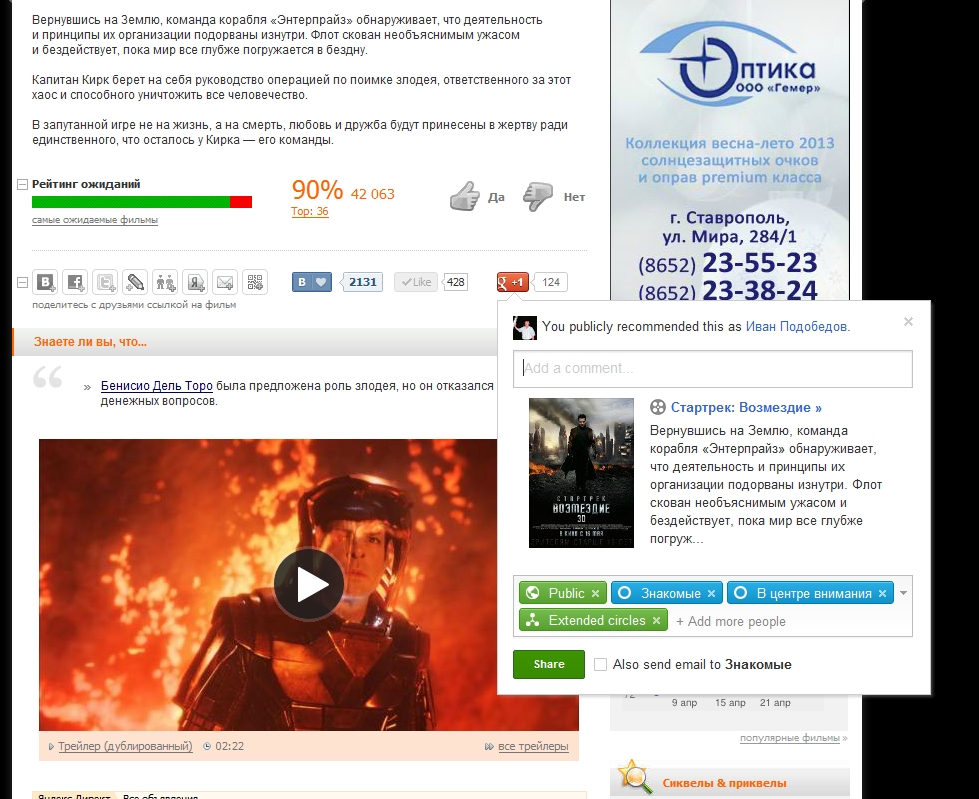Click the Стартрек poster thumbnail in popup
Screen dimensions: 979x799
(x=581, y=473)
